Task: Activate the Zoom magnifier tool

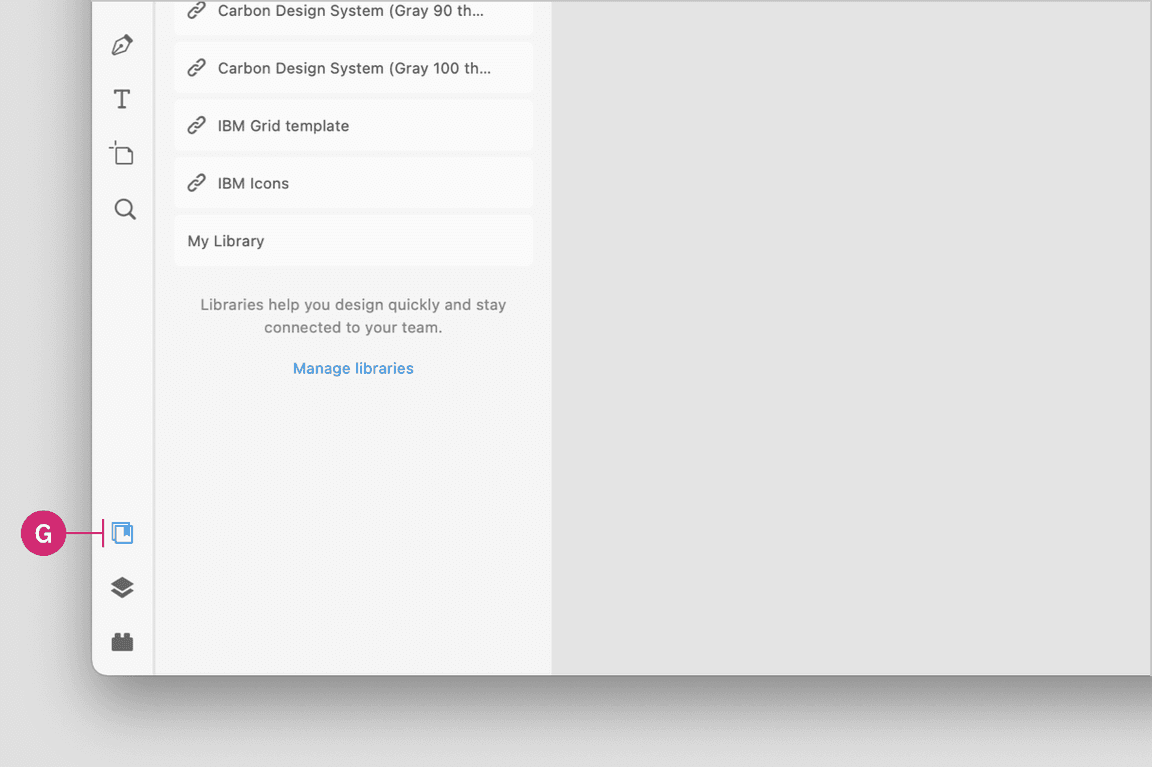Action: [124, 209]
